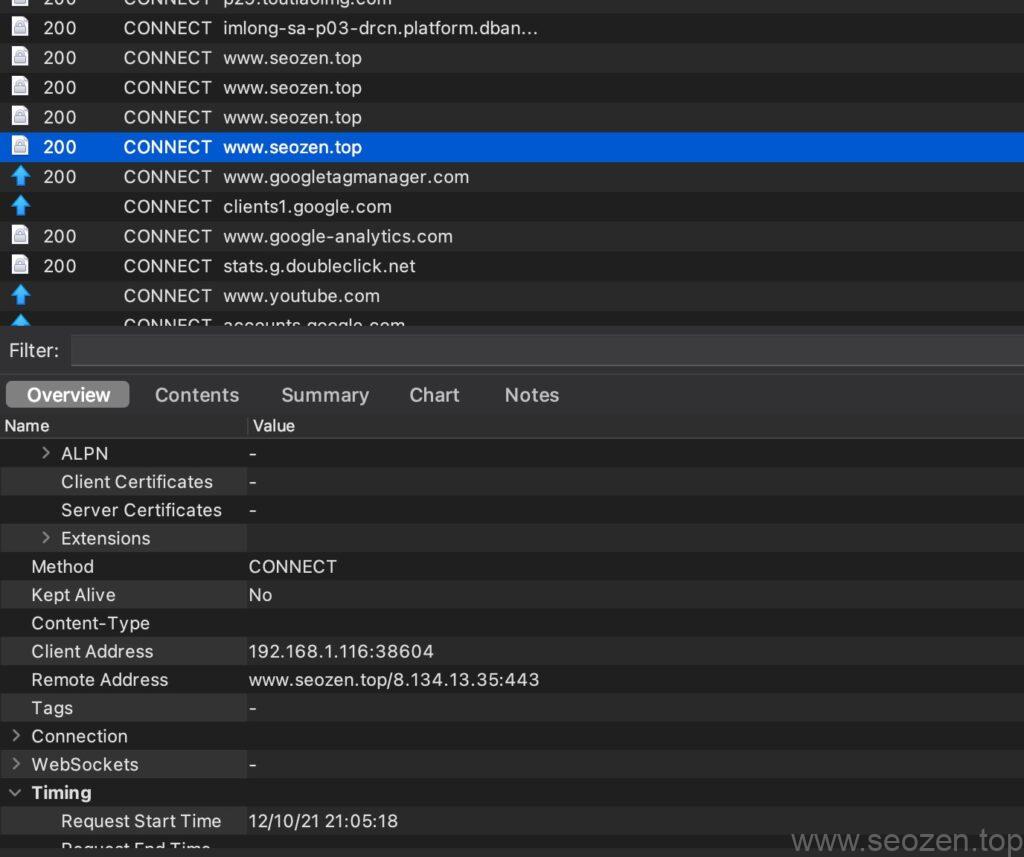Select the imlong-sa-p03-drcn.platform.dban request
The width and height of the screenshot is (1024, 857).
(512, 28)
